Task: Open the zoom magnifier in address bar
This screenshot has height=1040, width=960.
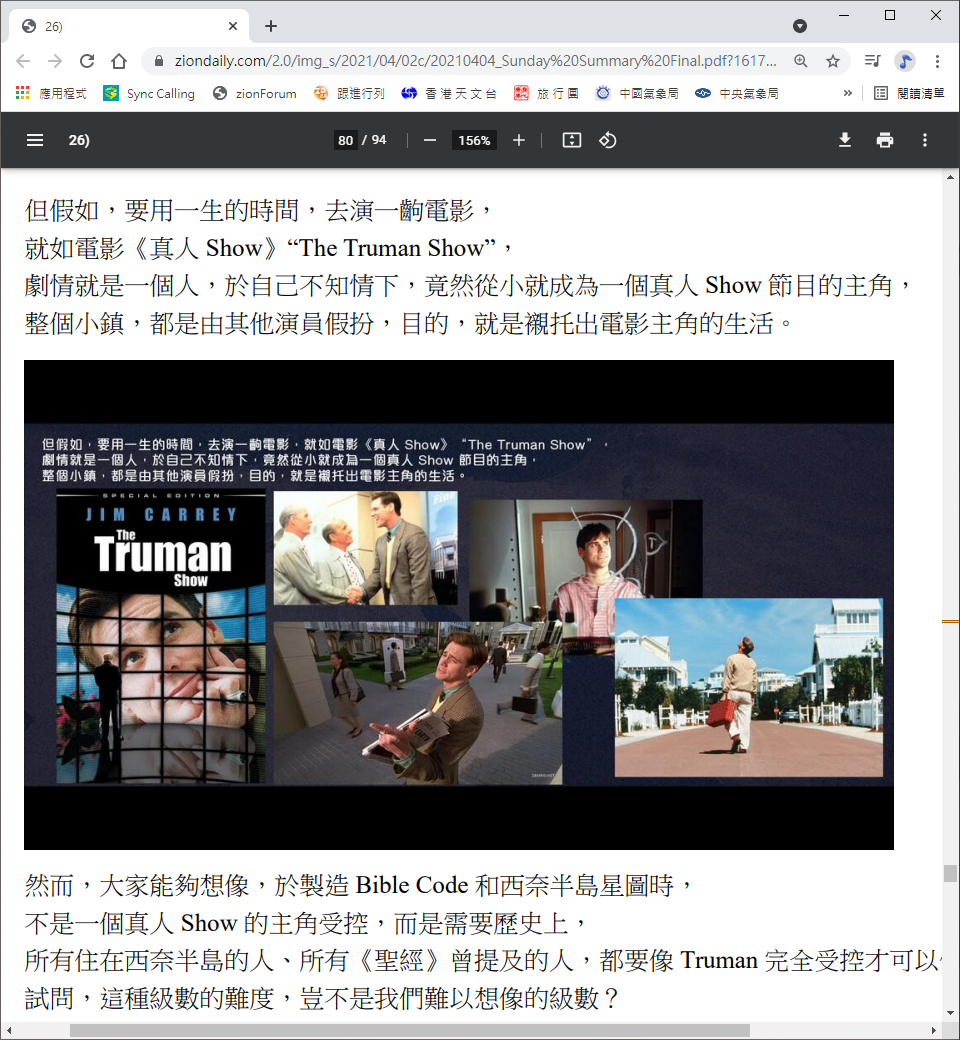Action: click(801, 61)
